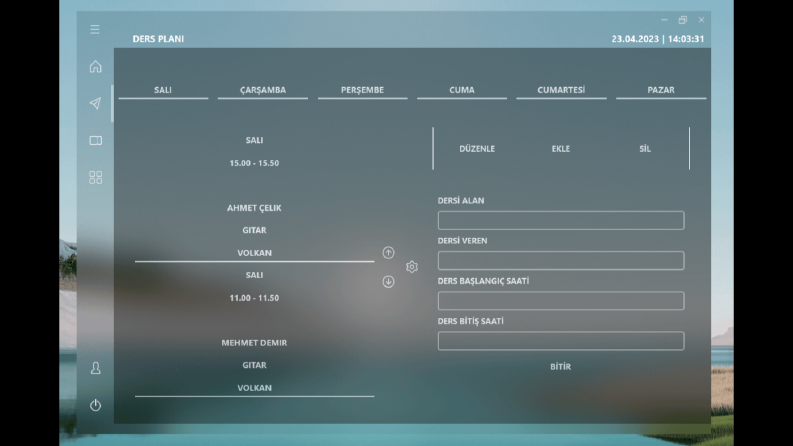The image size is (793, 446).
Task: Click the date and time display
Action: click(x=657, y=39)
